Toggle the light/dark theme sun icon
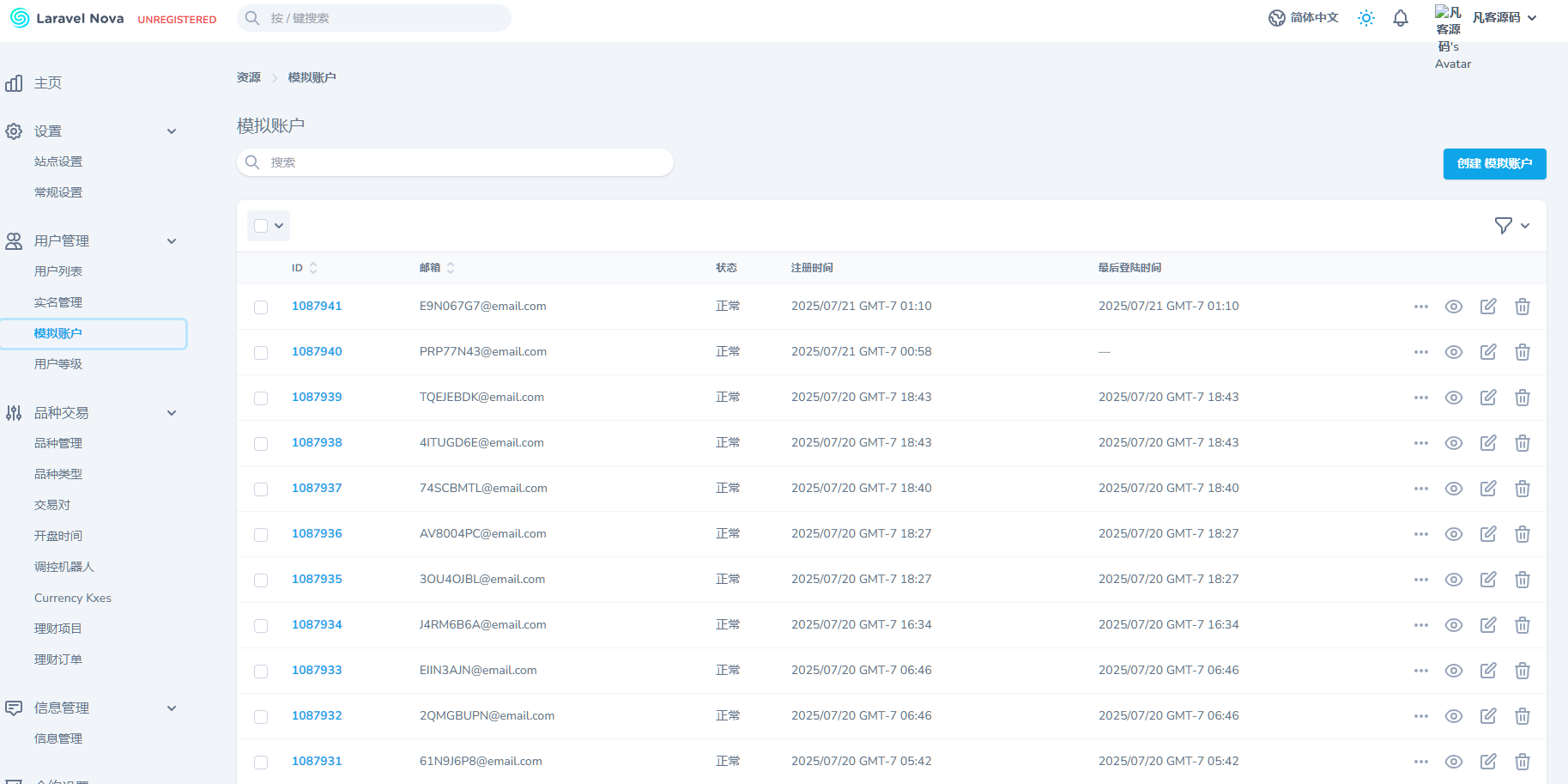This screenshot has width=1568, height=784. [1365, 18]
